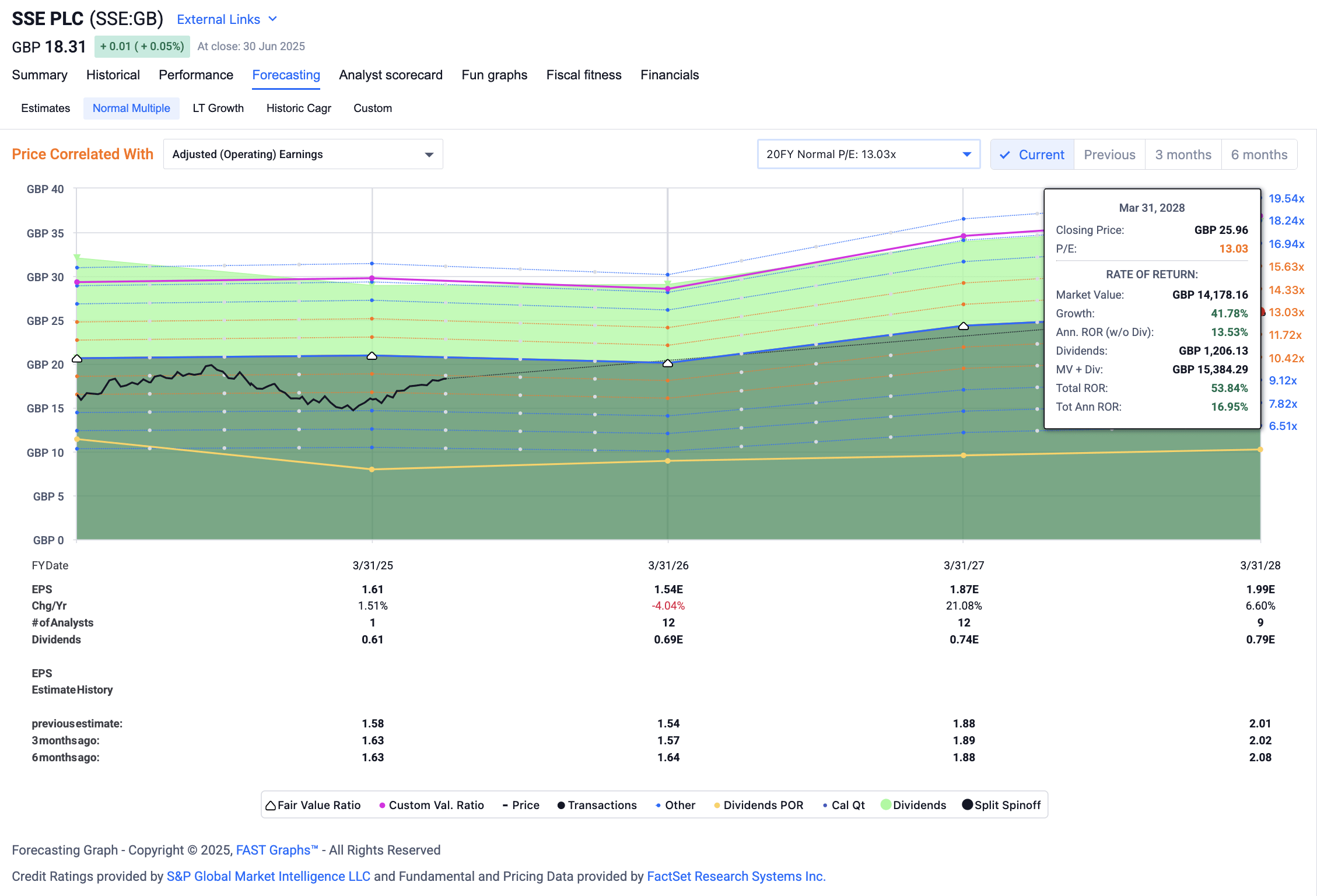Toggle the Fair Value Ratio legend marker

click(x=269, y=805)
